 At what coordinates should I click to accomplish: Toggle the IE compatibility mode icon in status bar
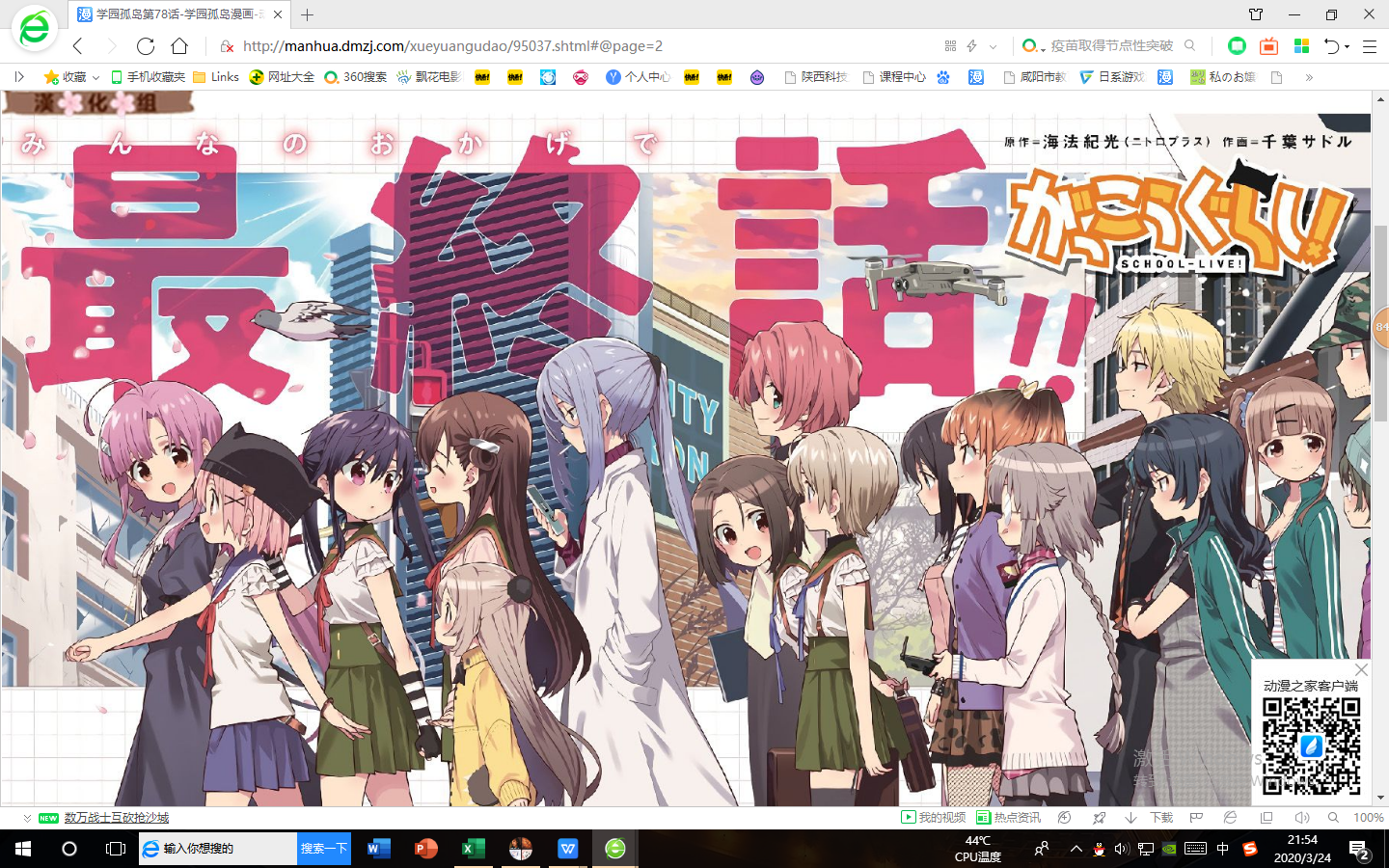point(1230,818)
